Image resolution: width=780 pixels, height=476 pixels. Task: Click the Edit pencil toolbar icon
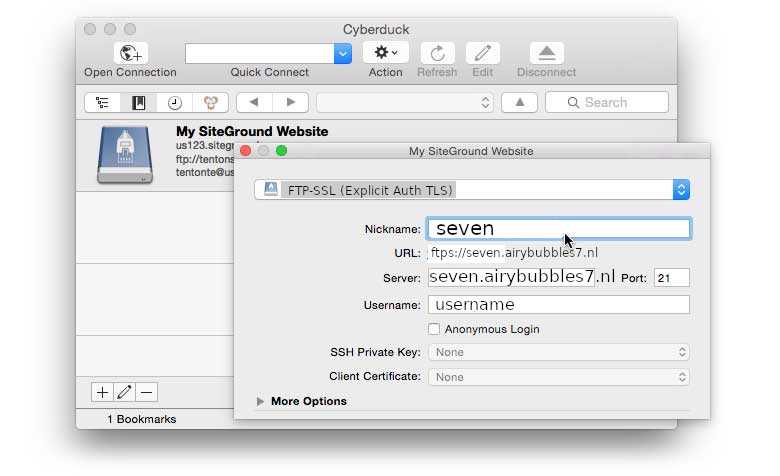(x=483, y=53)
